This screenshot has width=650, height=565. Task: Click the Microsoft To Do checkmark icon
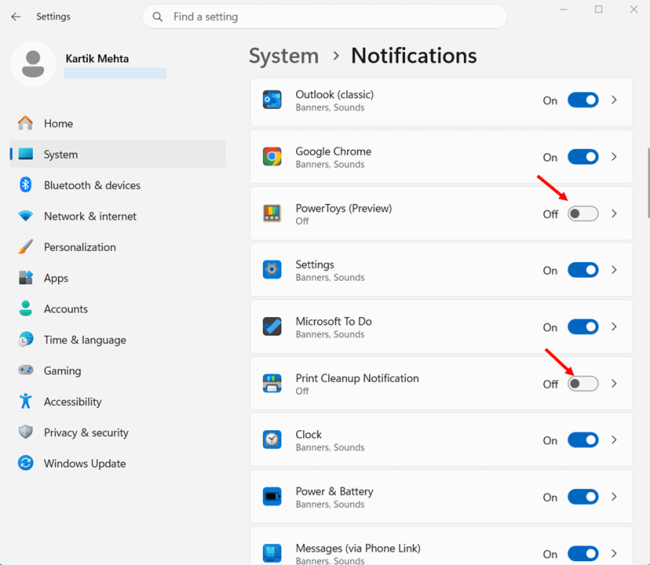pyautogui.click(x=272, y=327)
